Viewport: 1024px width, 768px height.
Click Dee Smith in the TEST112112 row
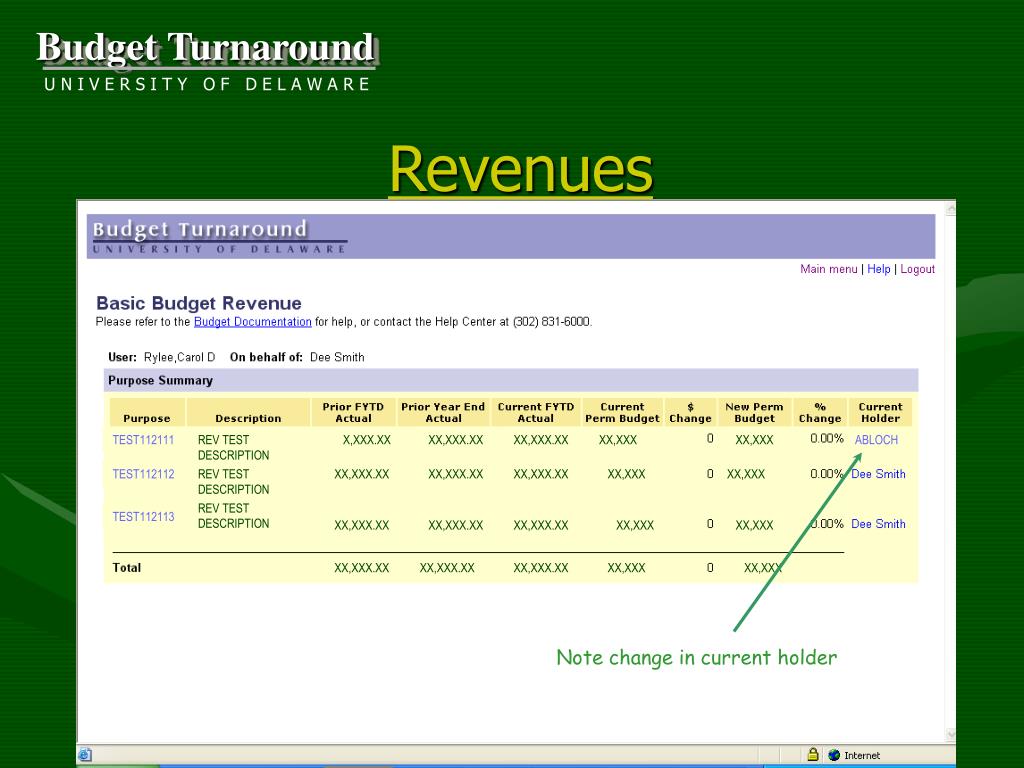(x=878, y=474)
